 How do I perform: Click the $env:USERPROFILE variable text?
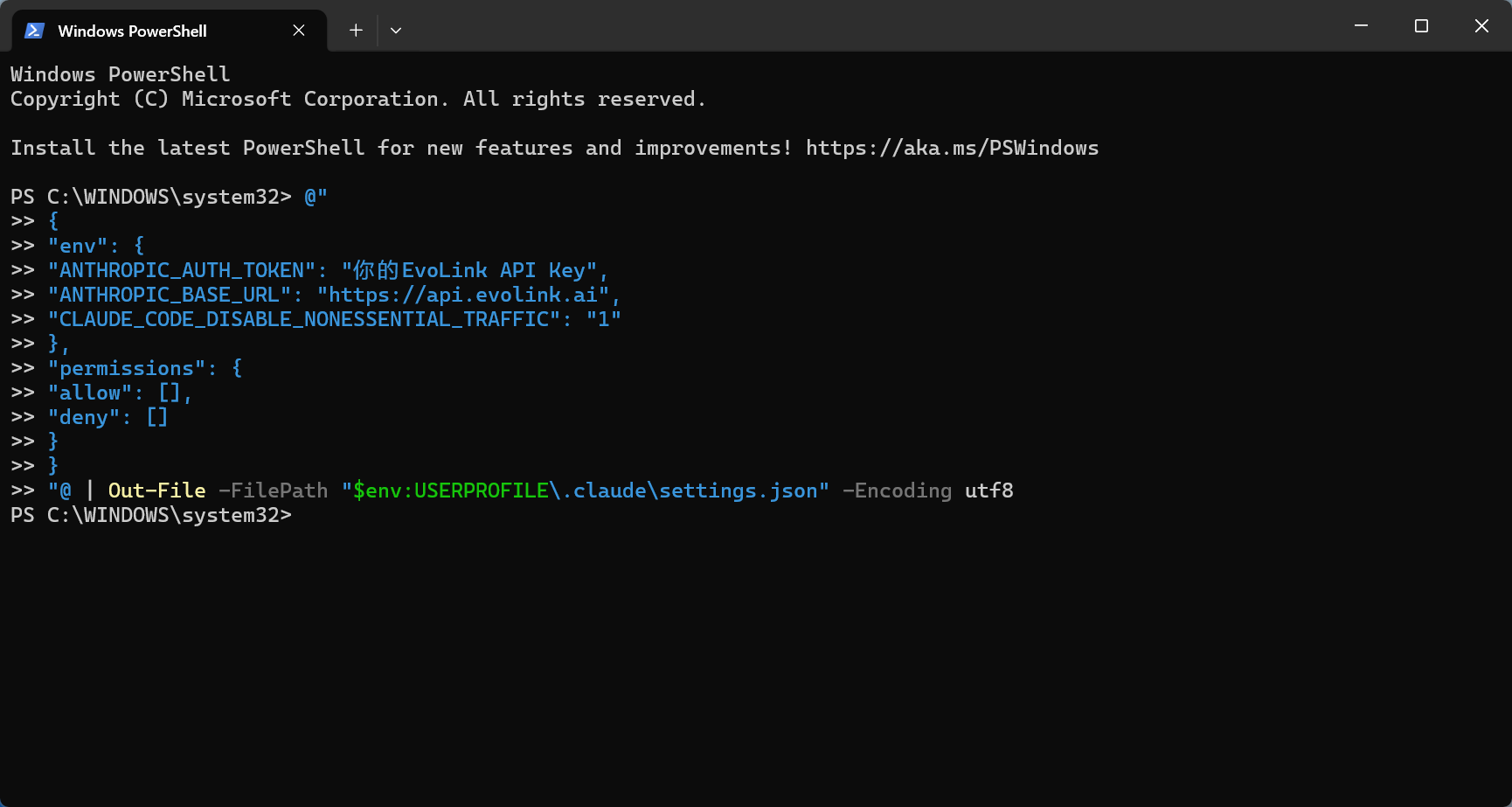click(451, 490)
